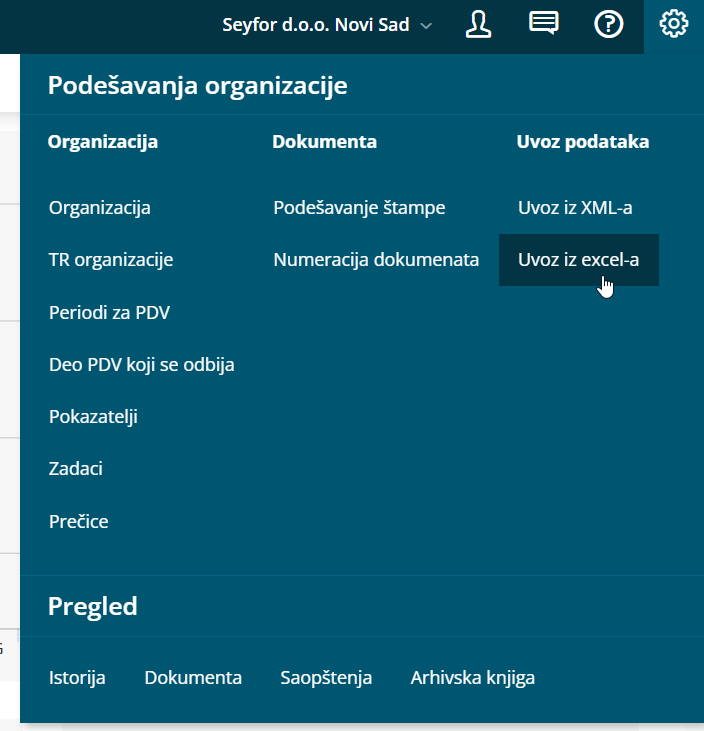Click the help question mark icon
Screen dimensions: 704x731
608,24
